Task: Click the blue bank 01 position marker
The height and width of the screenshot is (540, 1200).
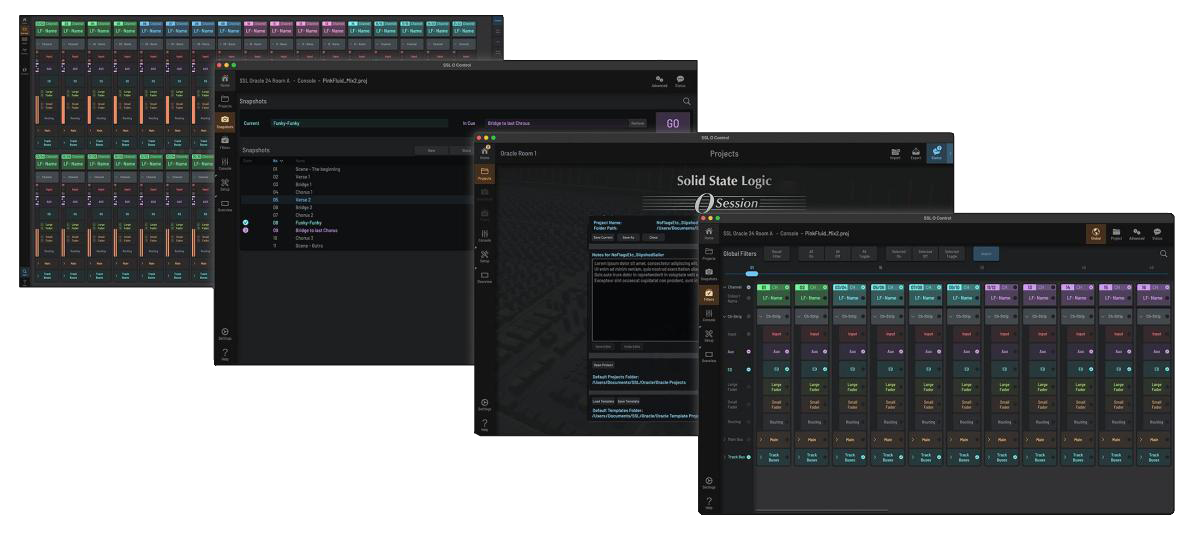Action: click(752, 273)
